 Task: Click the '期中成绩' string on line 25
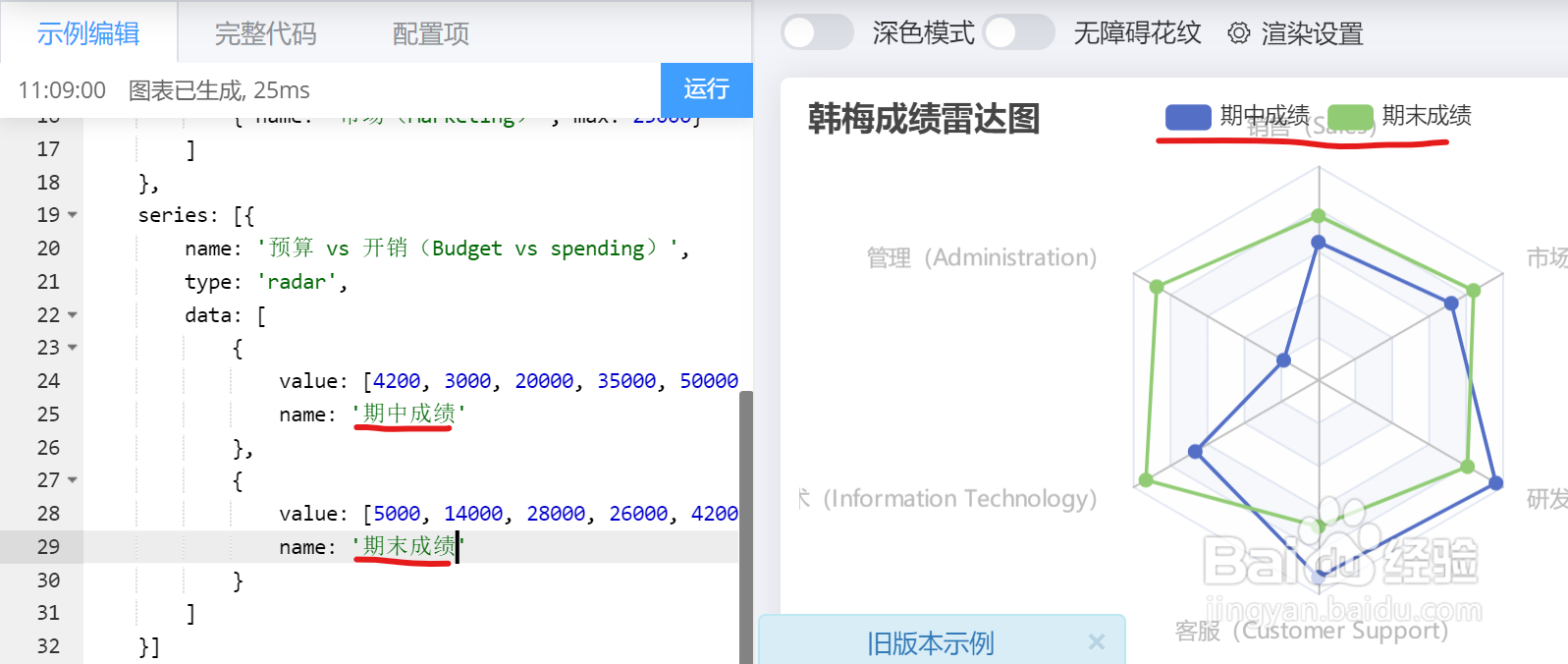(x=408, y=414)
